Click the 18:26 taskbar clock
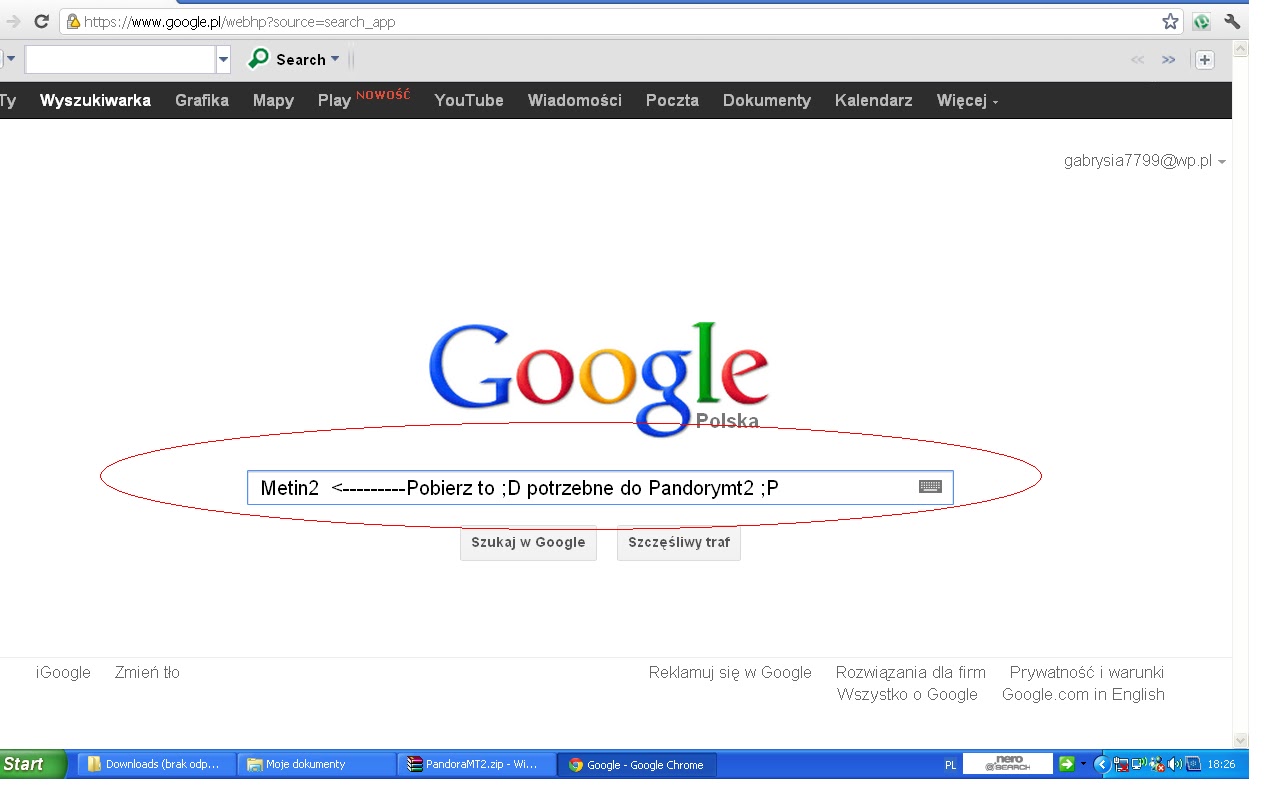The image size is (1280, 800). [1221, 764]
